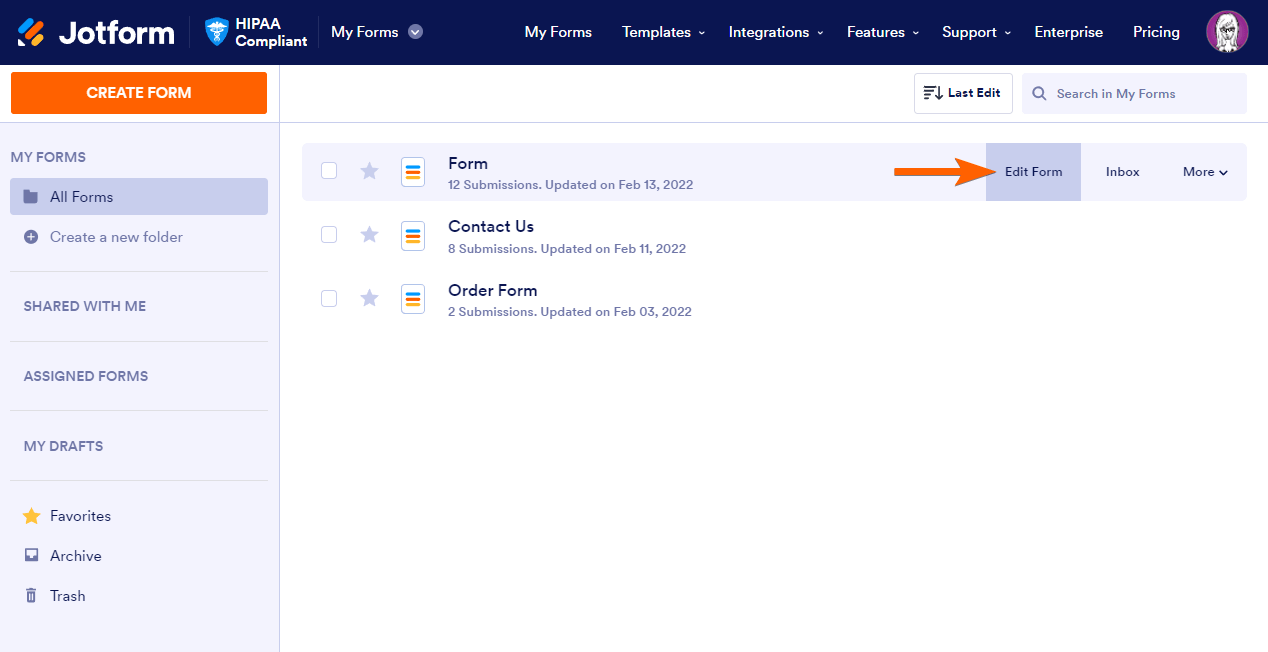The image size is (1268, 652).
Task: Click the Form title text
Action: pos(468,164)
